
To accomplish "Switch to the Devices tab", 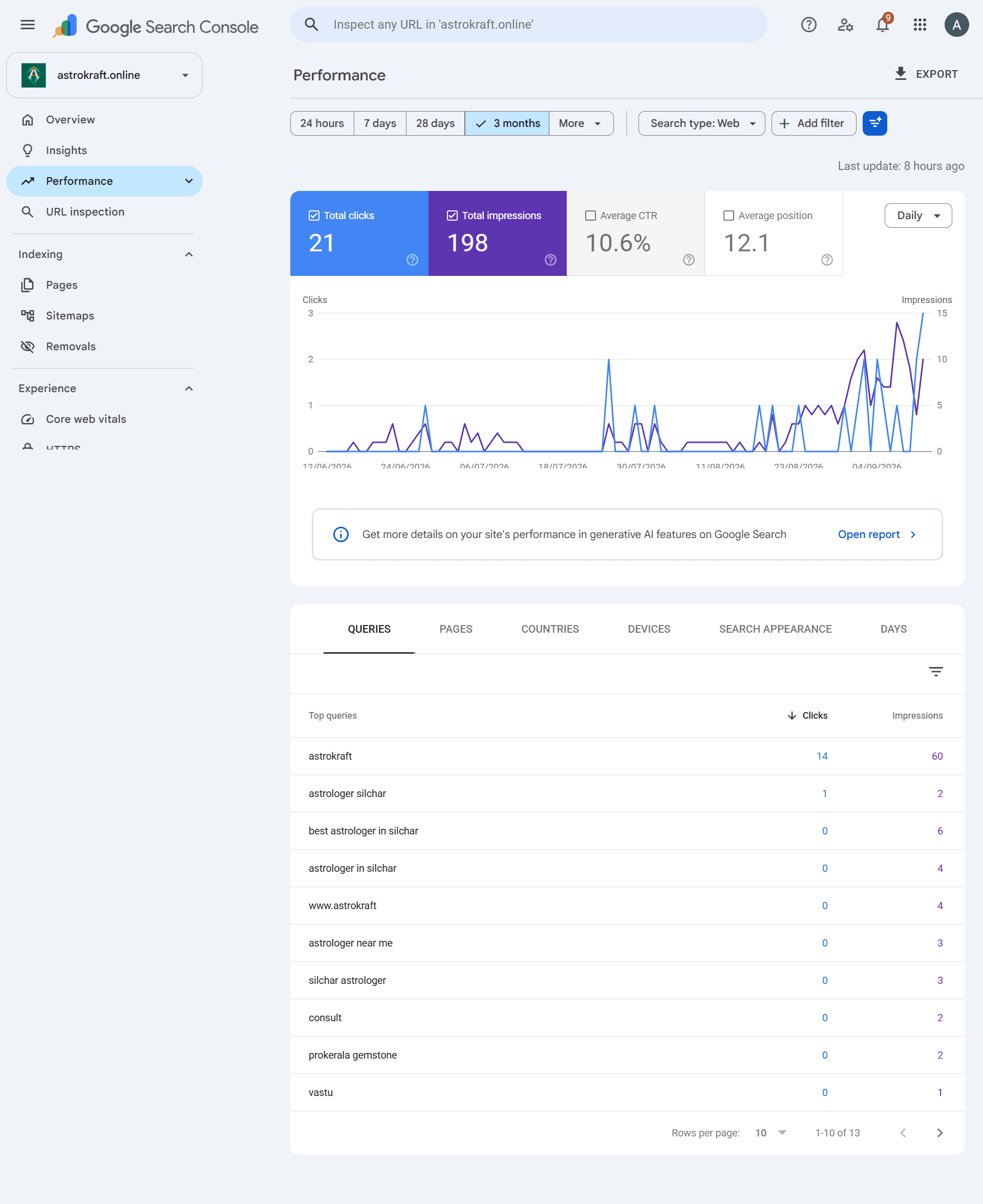I will tap(649, 629).
